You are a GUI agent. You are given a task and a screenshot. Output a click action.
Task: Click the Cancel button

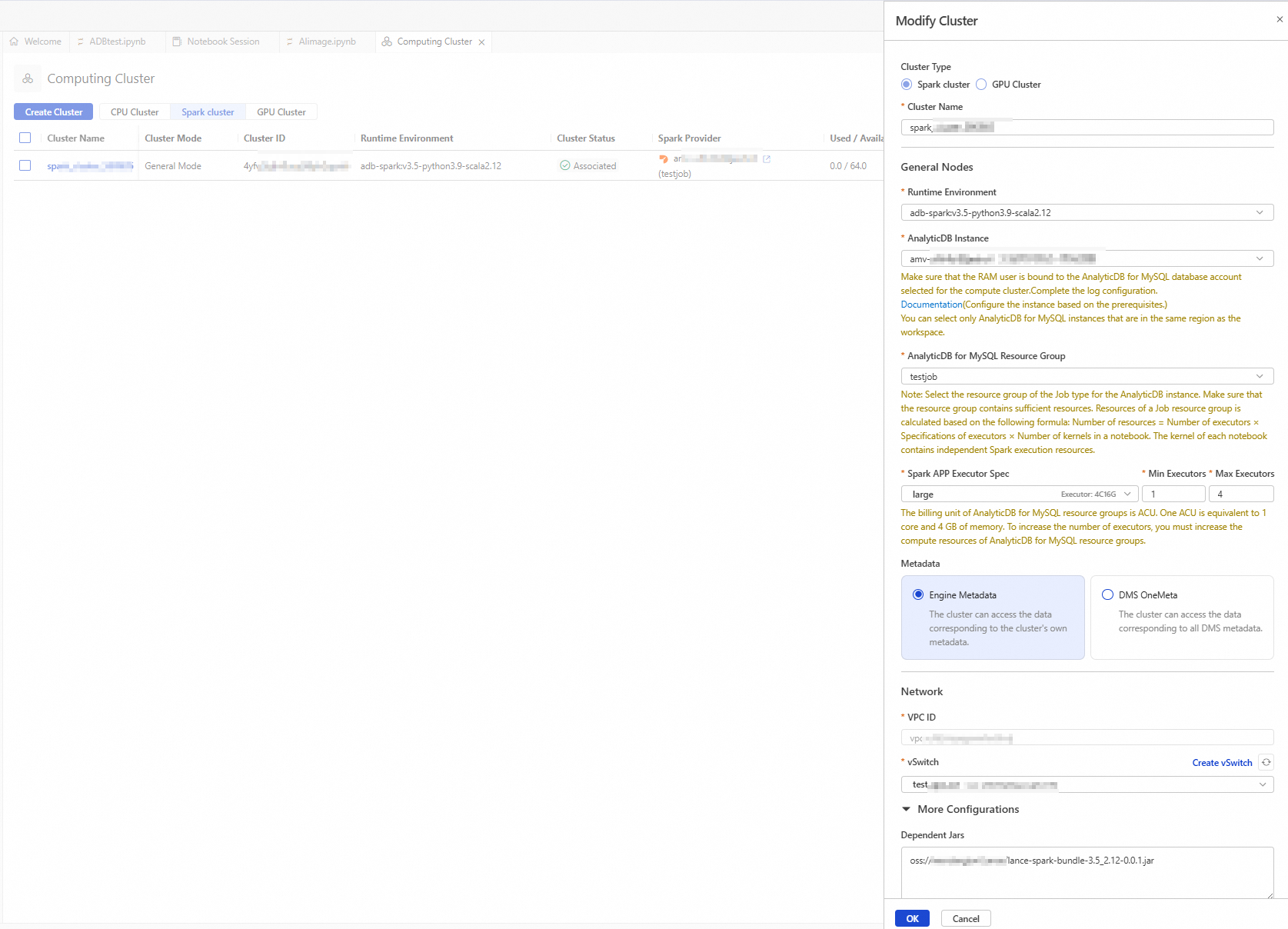[966, 918]
